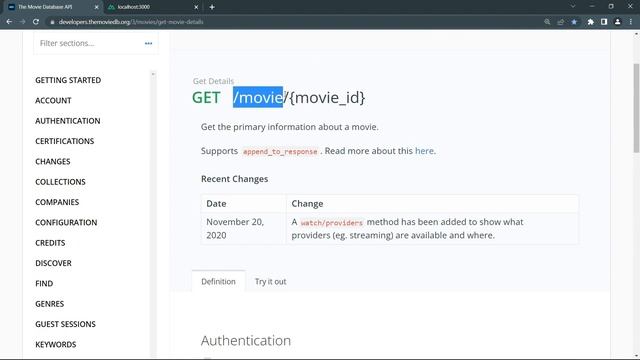Viewport: 640px width, 360px height.
Task: Open the 'here' link about append_to_response
Action: pos(424,151)
